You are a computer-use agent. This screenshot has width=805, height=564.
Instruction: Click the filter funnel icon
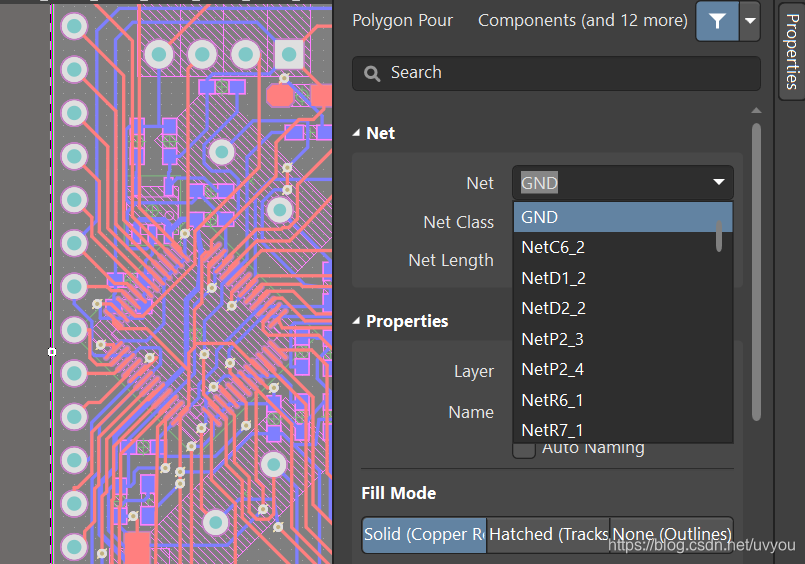click(x=717, y=21)
